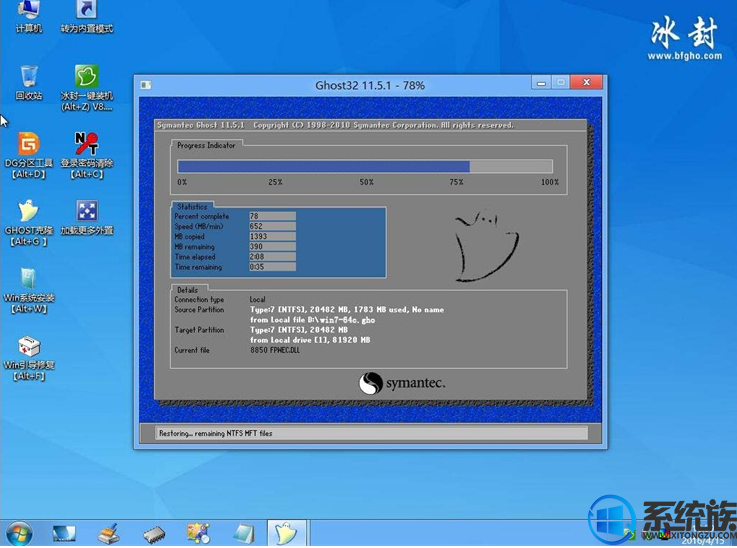Screen dimensions: 737x548
Task: Click current file 8850 FPWEC.DLL text
Action: click(x=274, y=350)
